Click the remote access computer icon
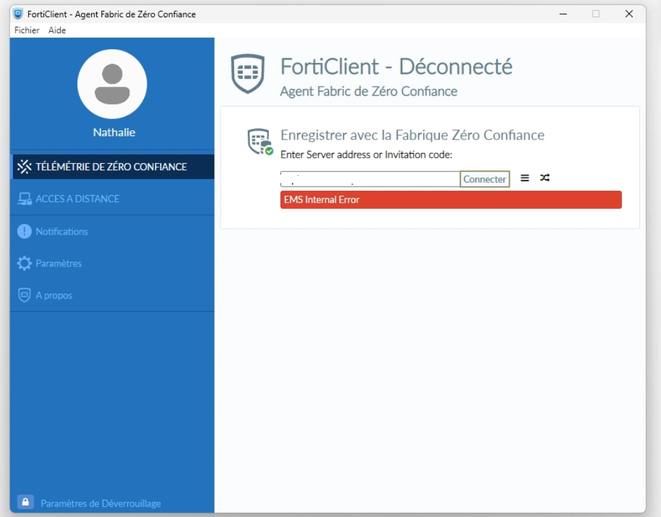 (24, 199)
